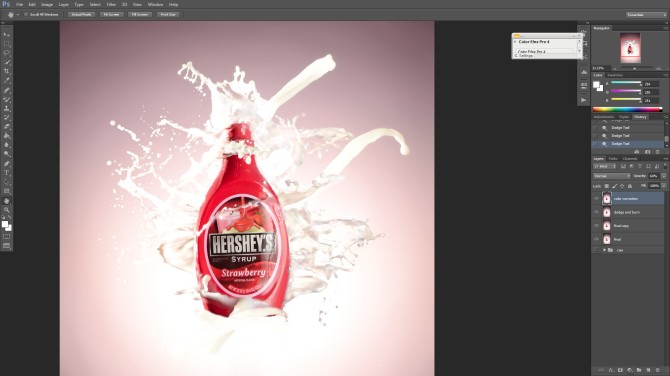The width and height of the screenshot is (670, 376).
Task: Expand the group folder in Layers
Action: pos(604,250)
